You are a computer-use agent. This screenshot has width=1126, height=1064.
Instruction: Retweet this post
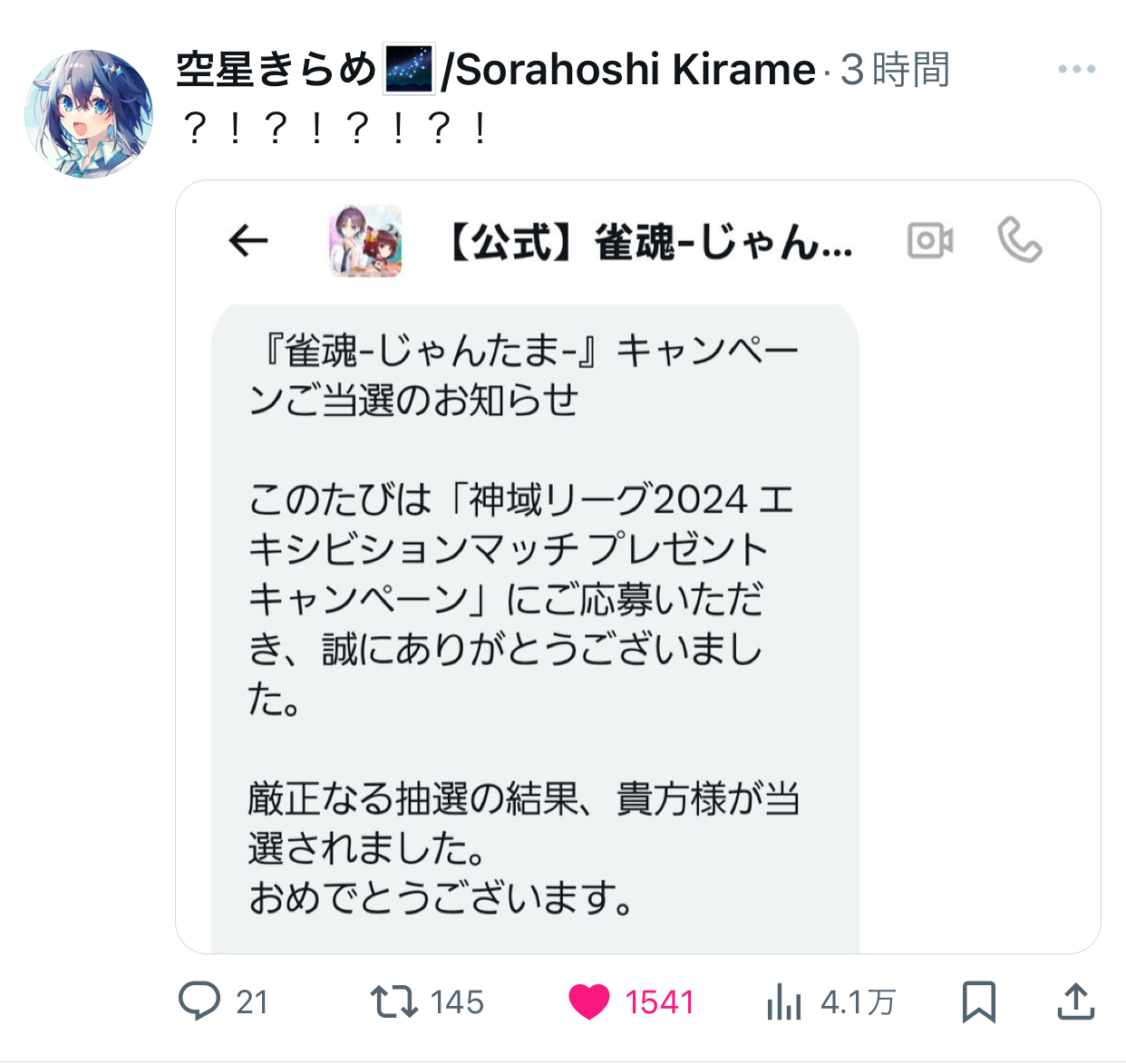click(393, 1001)
